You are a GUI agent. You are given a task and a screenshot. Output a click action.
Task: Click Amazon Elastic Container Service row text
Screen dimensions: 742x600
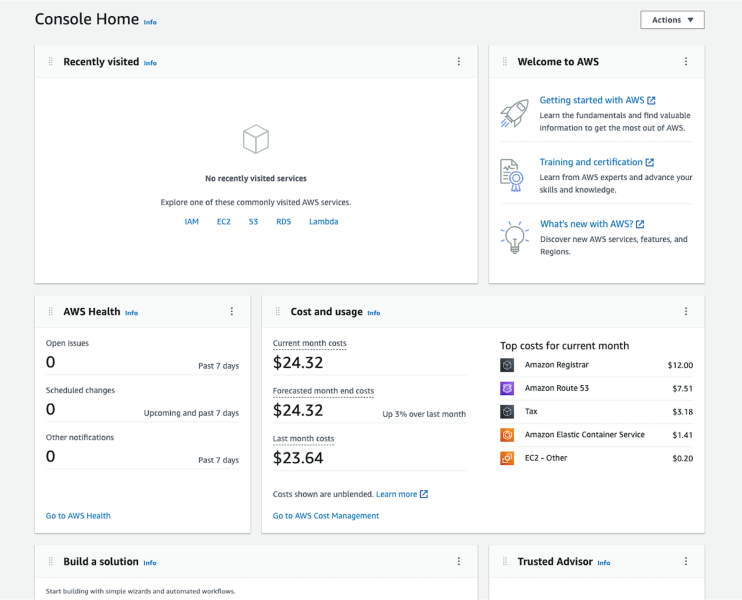[584, 434]
